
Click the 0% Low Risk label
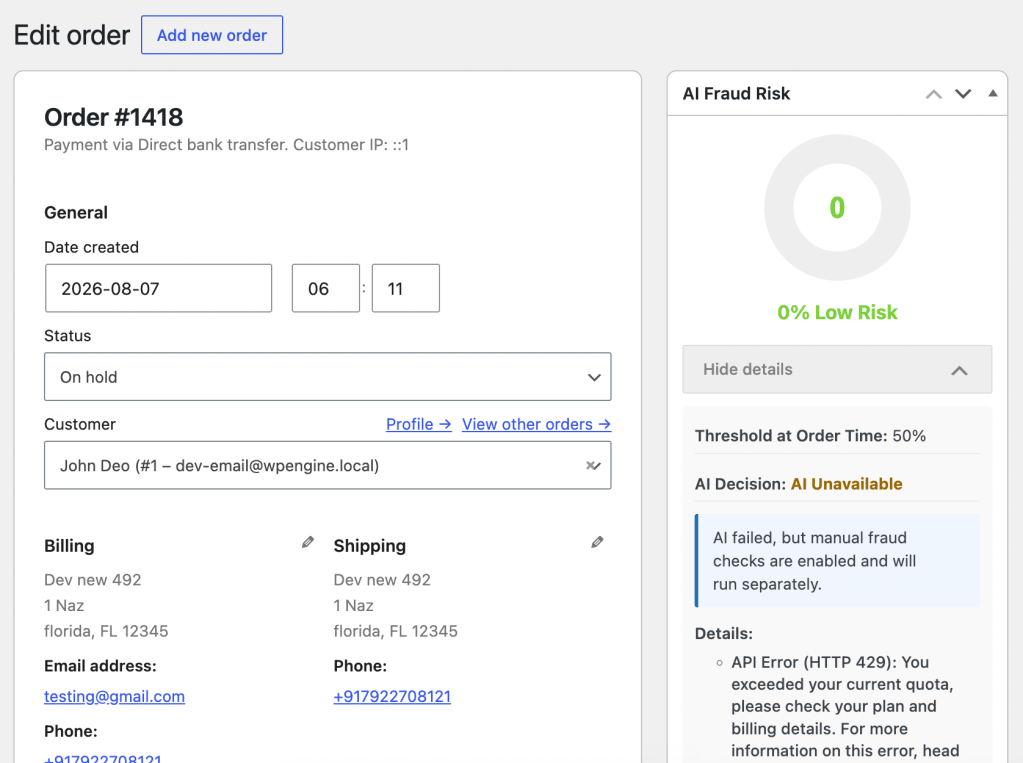[x=837, y=313]
